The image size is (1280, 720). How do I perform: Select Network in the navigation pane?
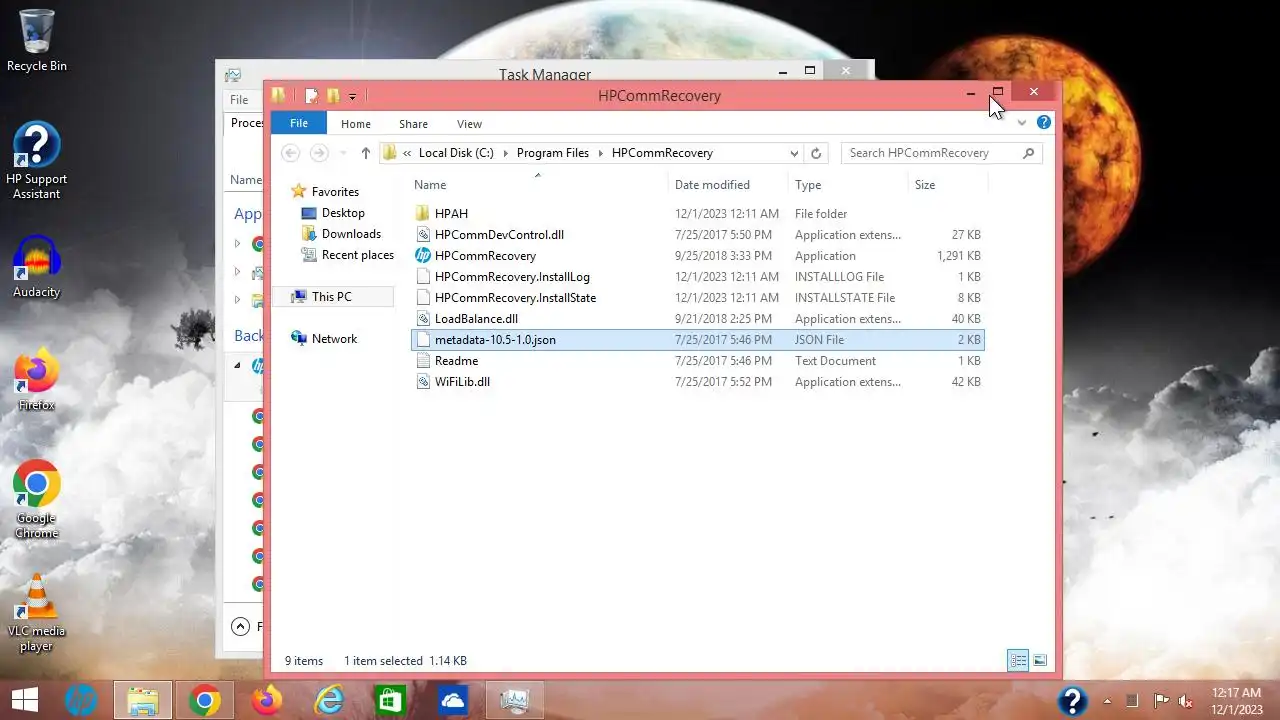pyautogui.click(x=334, y=339)
